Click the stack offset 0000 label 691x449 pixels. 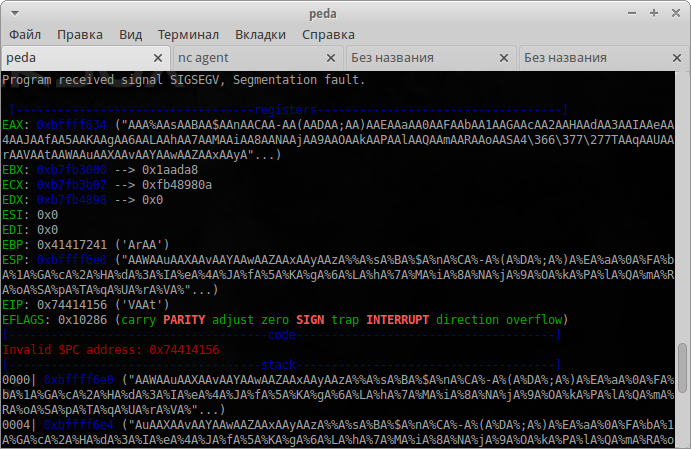16,380
